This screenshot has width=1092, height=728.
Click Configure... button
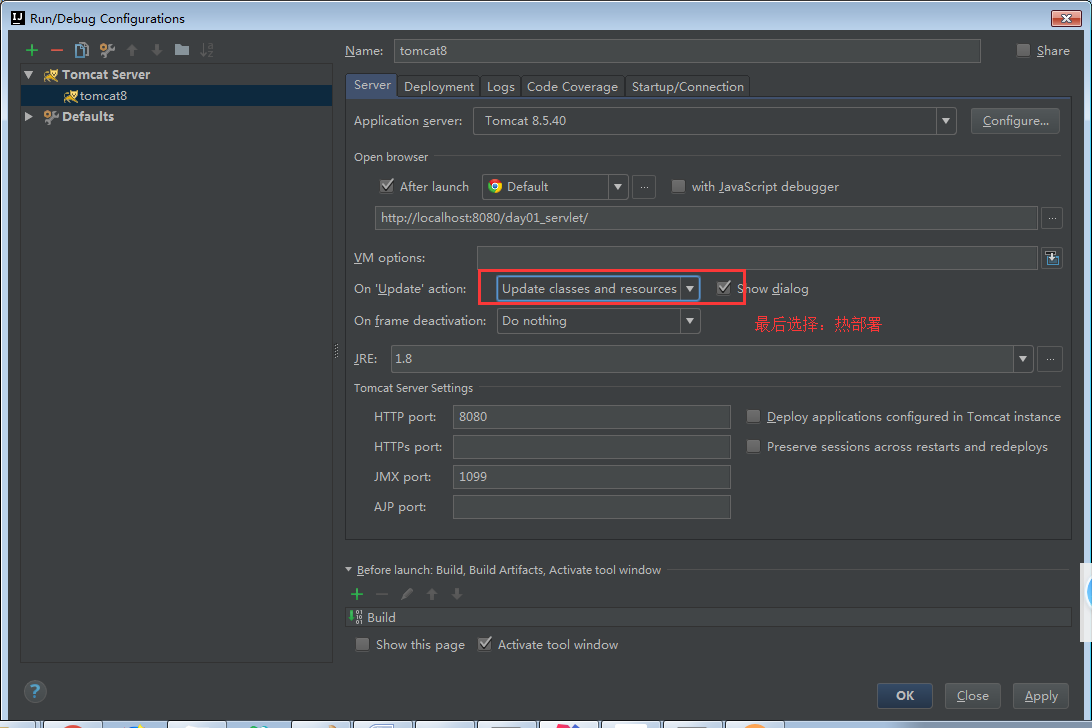(x=1015, y=121)
